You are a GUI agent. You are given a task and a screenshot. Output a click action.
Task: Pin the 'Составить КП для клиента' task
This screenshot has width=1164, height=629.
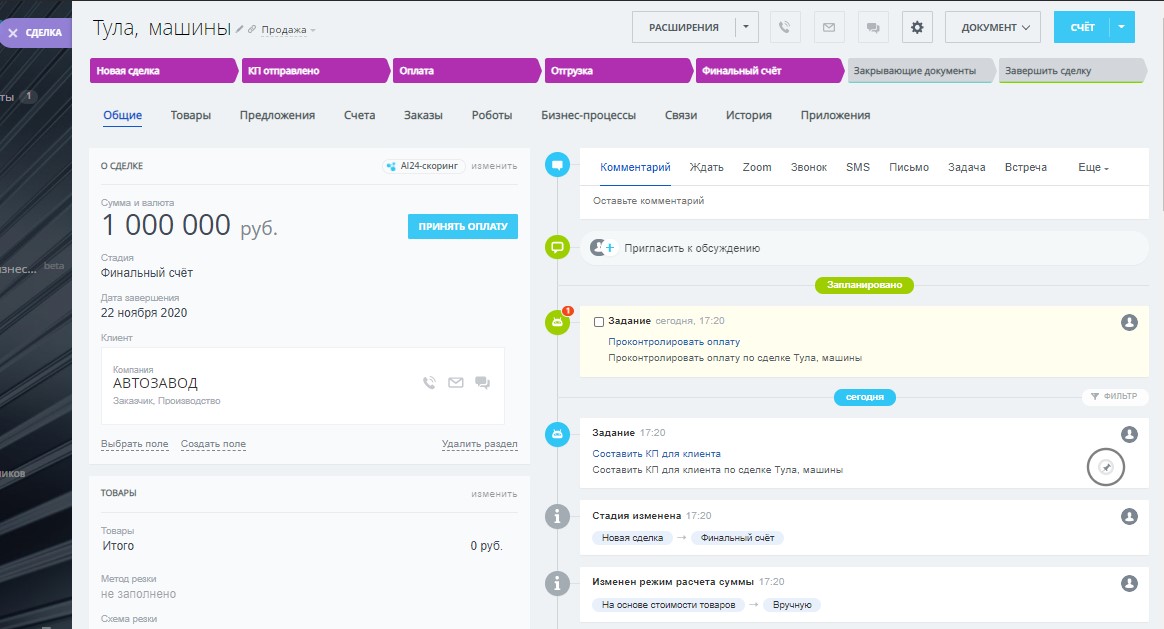[x=1105, y=467]
